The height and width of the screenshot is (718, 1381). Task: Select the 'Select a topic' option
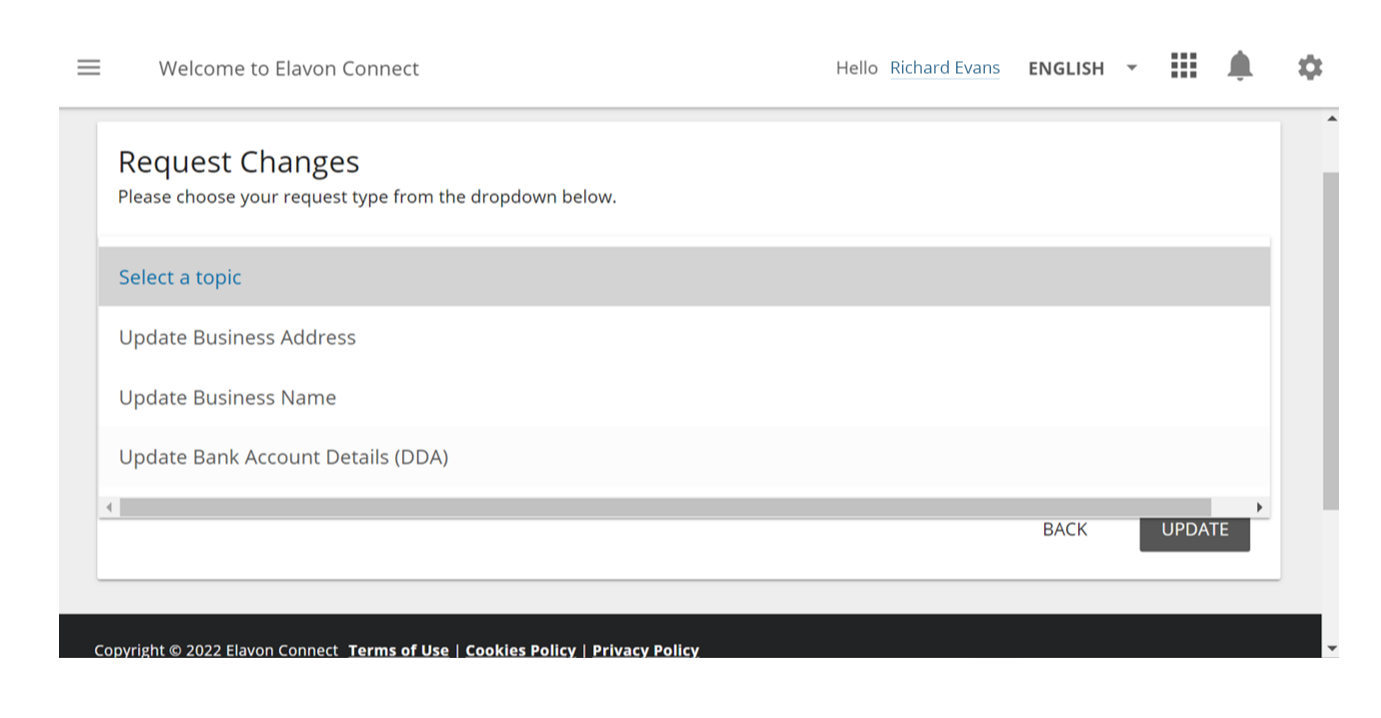tap(180, 277)
